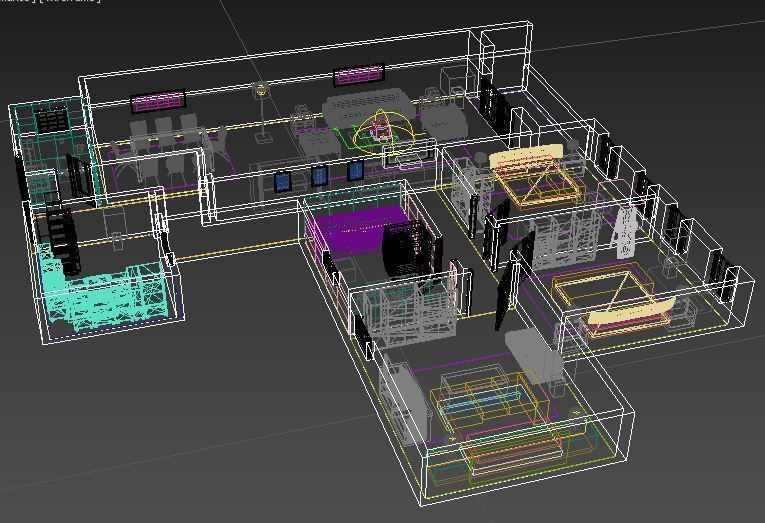Select the left purple window on the back wall
The image size is (765, 523).
[x=158, y=101]
